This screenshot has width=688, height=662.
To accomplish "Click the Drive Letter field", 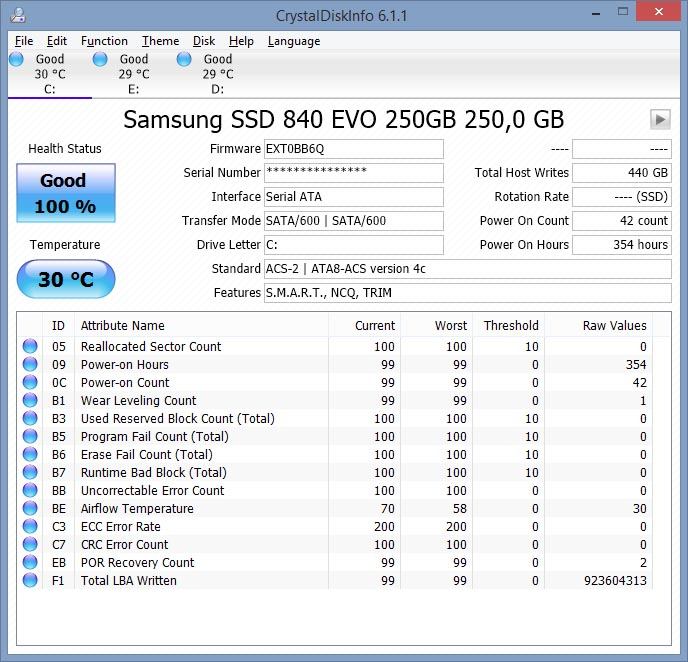I will point(354,245).
